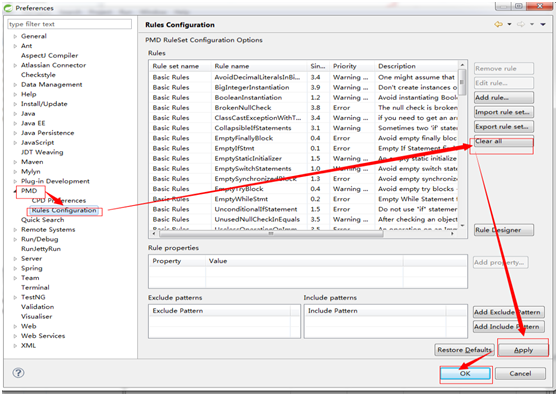Screen dimensions: 558x396
Task: Click the back navigation arrow icon
Action: pos(499,24)
